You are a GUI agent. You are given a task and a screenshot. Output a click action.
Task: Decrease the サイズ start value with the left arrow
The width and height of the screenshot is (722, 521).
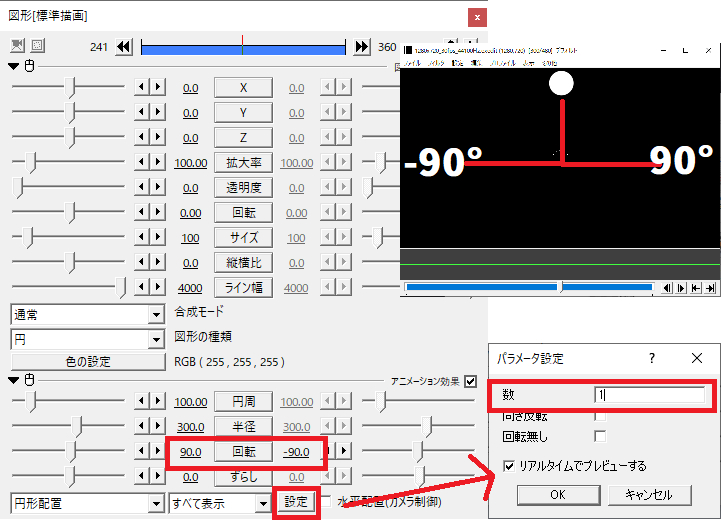pyautogui.click(x=141, y=237)
